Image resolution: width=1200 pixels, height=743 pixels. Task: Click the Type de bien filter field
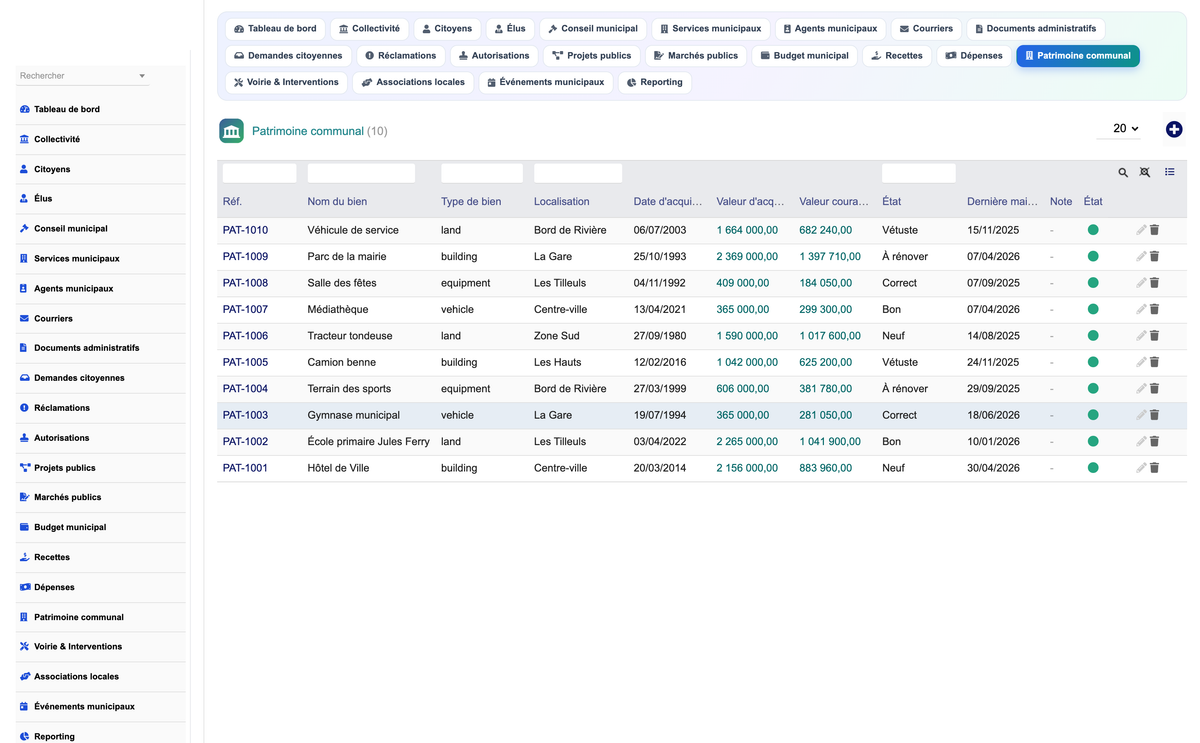click(482, 173)
